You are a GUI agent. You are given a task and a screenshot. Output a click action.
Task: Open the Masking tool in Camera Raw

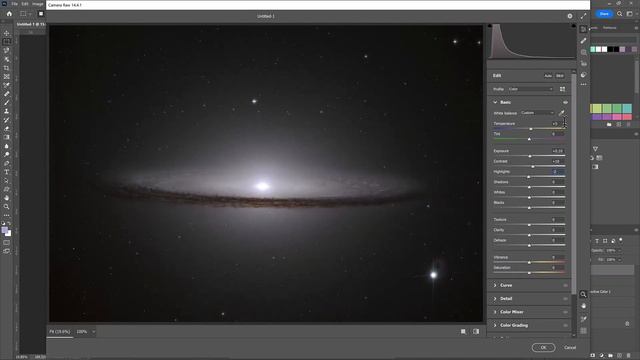pos(583,52)
